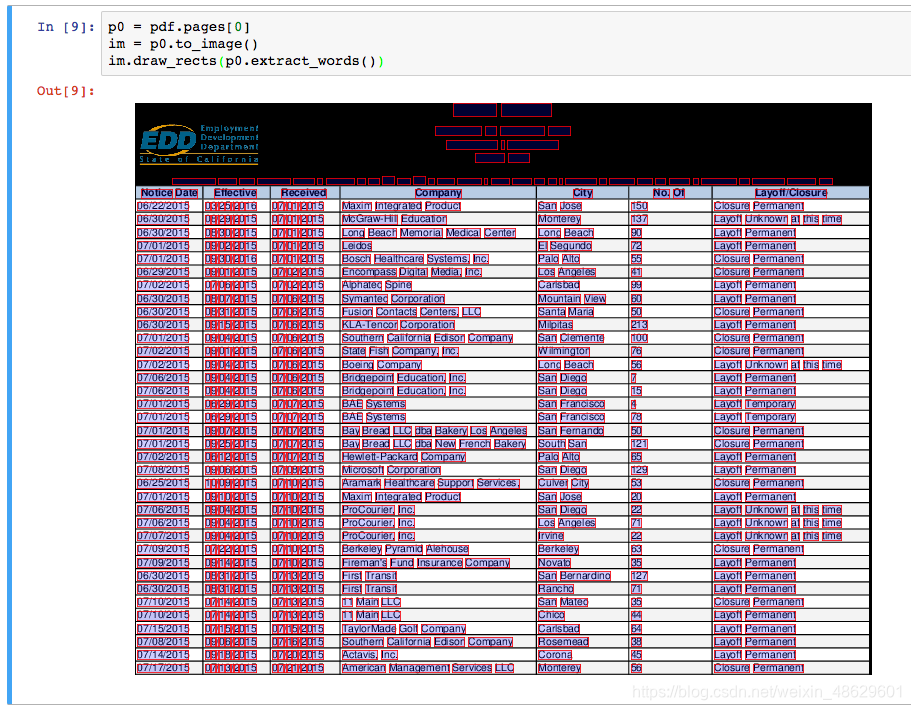The width and height of the screenshot is (911, 710).
Task: Click the "06/22/2015" notice date cell
Action: (x=163, y=206)
